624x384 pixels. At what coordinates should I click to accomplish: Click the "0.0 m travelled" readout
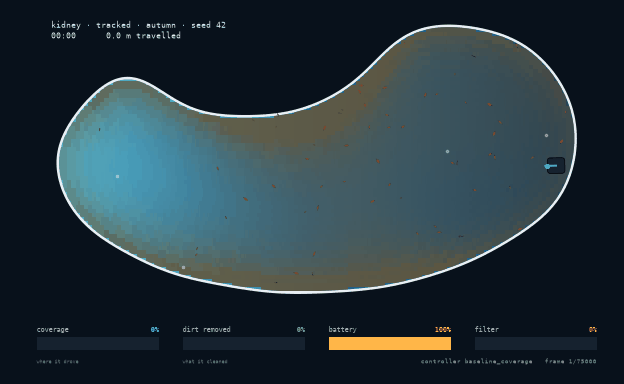(143, 35)
